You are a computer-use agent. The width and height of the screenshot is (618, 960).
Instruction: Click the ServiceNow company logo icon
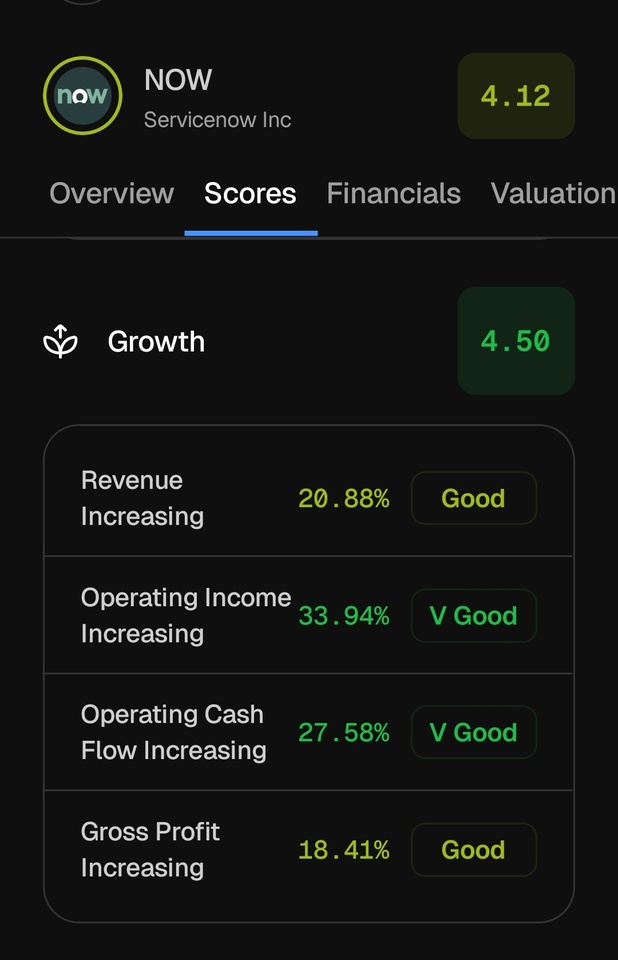[x=82, y=97]
